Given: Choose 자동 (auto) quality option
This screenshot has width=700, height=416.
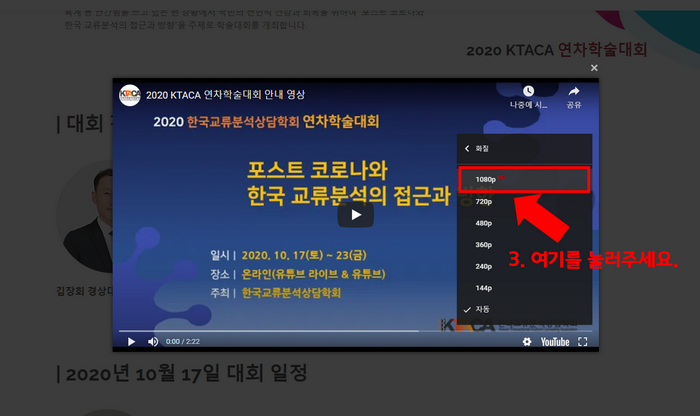Looking at the screenshot, I should coord(525,309).
